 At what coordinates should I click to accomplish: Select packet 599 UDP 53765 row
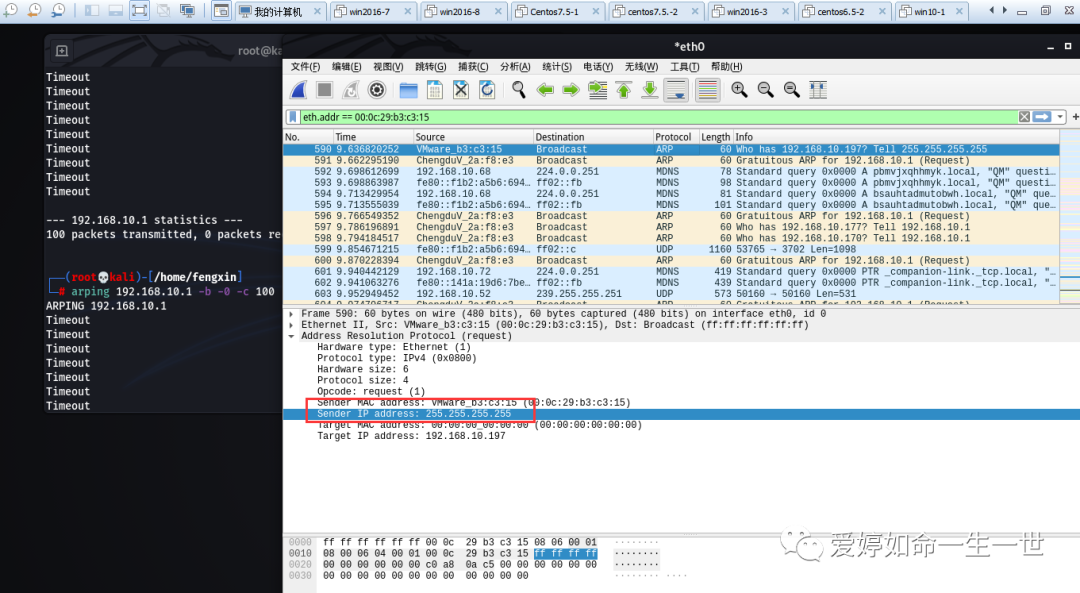671,249
